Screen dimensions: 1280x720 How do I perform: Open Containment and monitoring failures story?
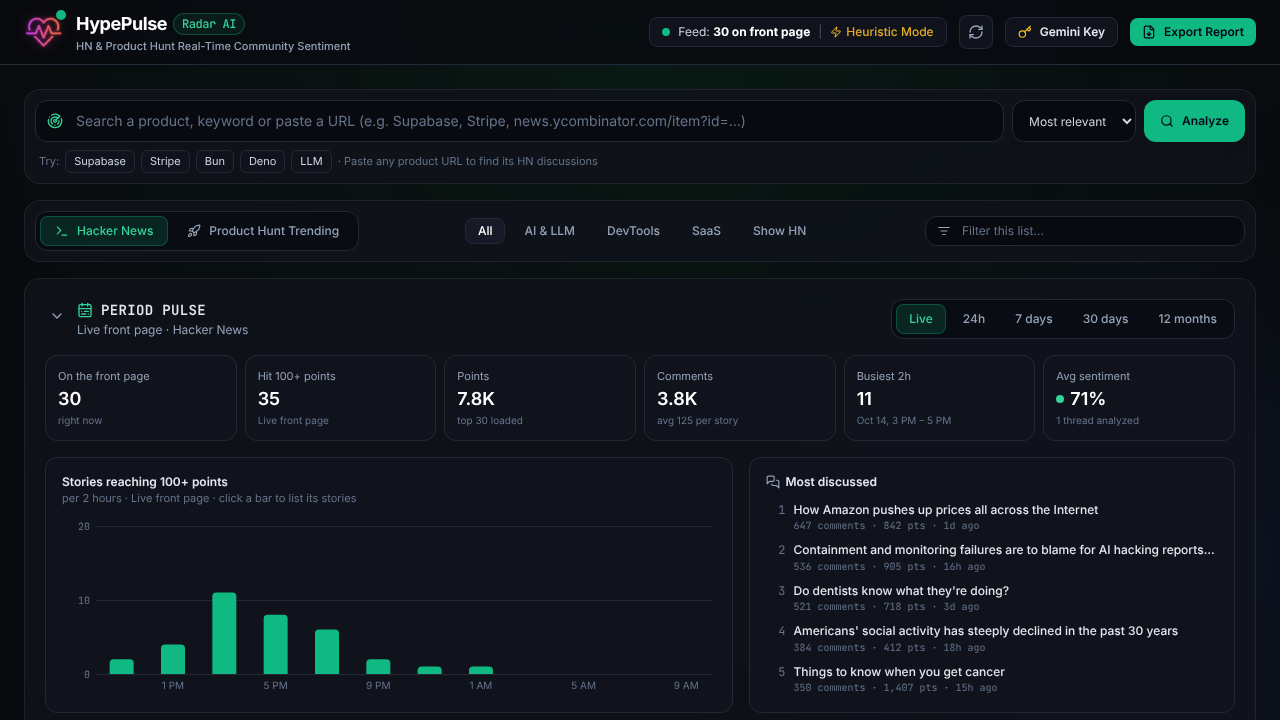pos(1004,550)
